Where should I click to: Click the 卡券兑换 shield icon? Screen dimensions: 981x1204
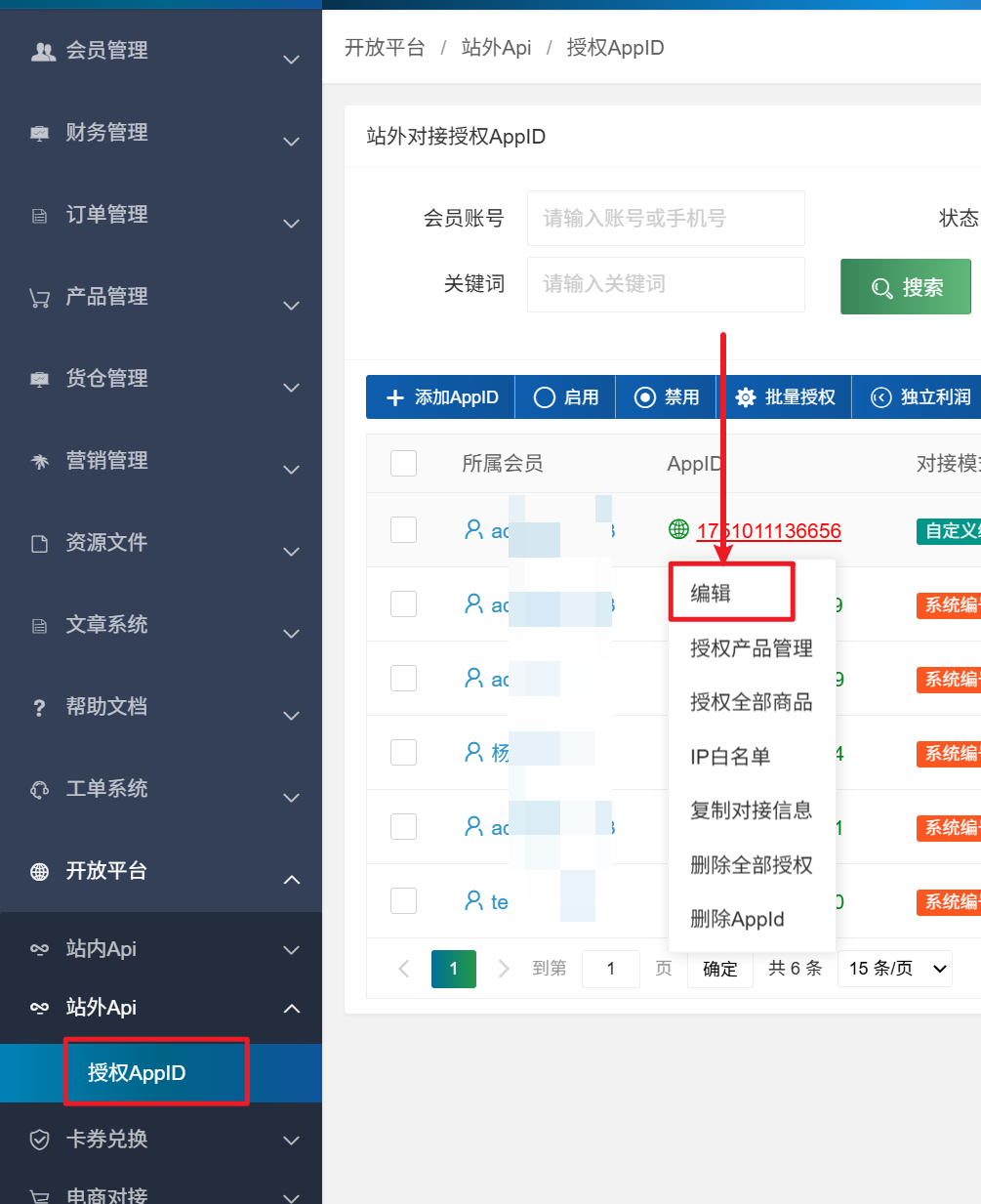[x=40, y=1140]
